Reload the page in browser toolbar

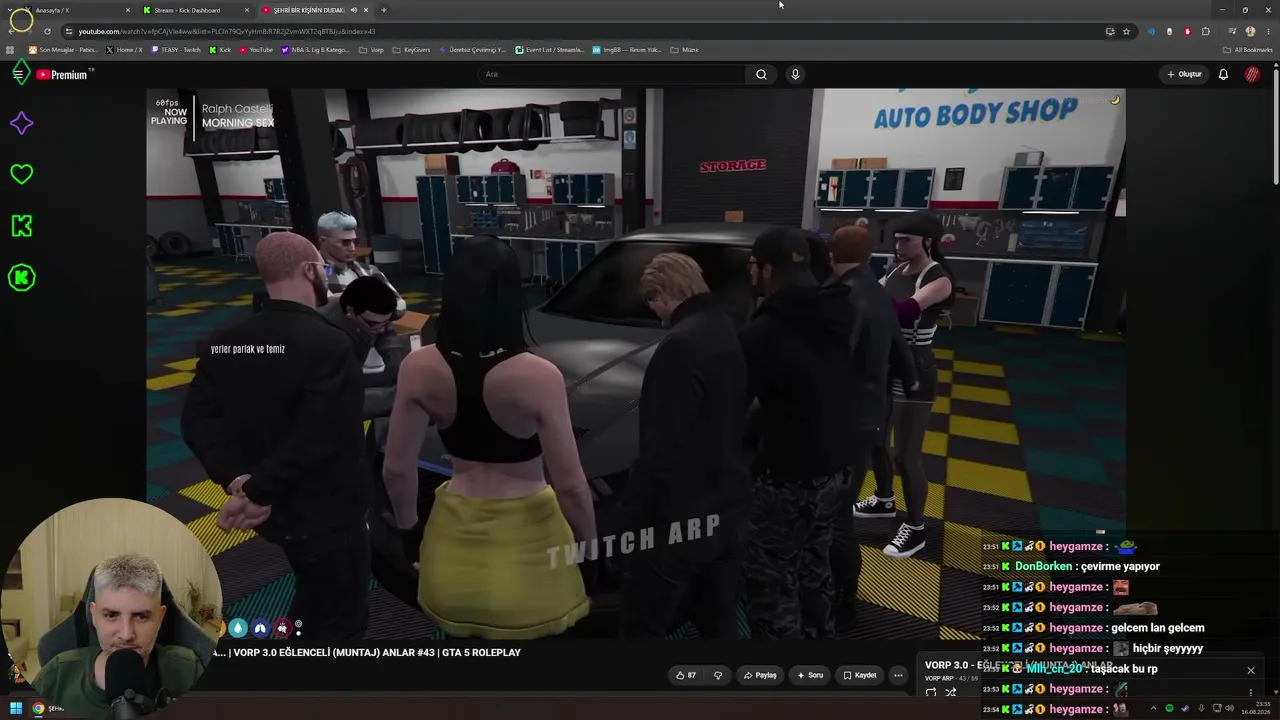(47, 31)
